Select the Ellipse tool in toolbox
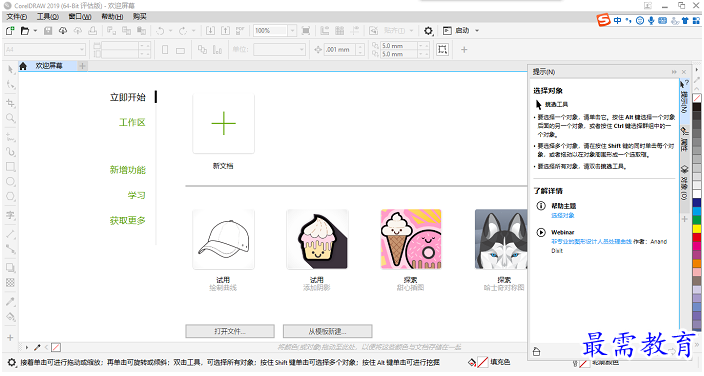Image resolution: width=704 pixels, height=376 pixels. click(10, 182)
